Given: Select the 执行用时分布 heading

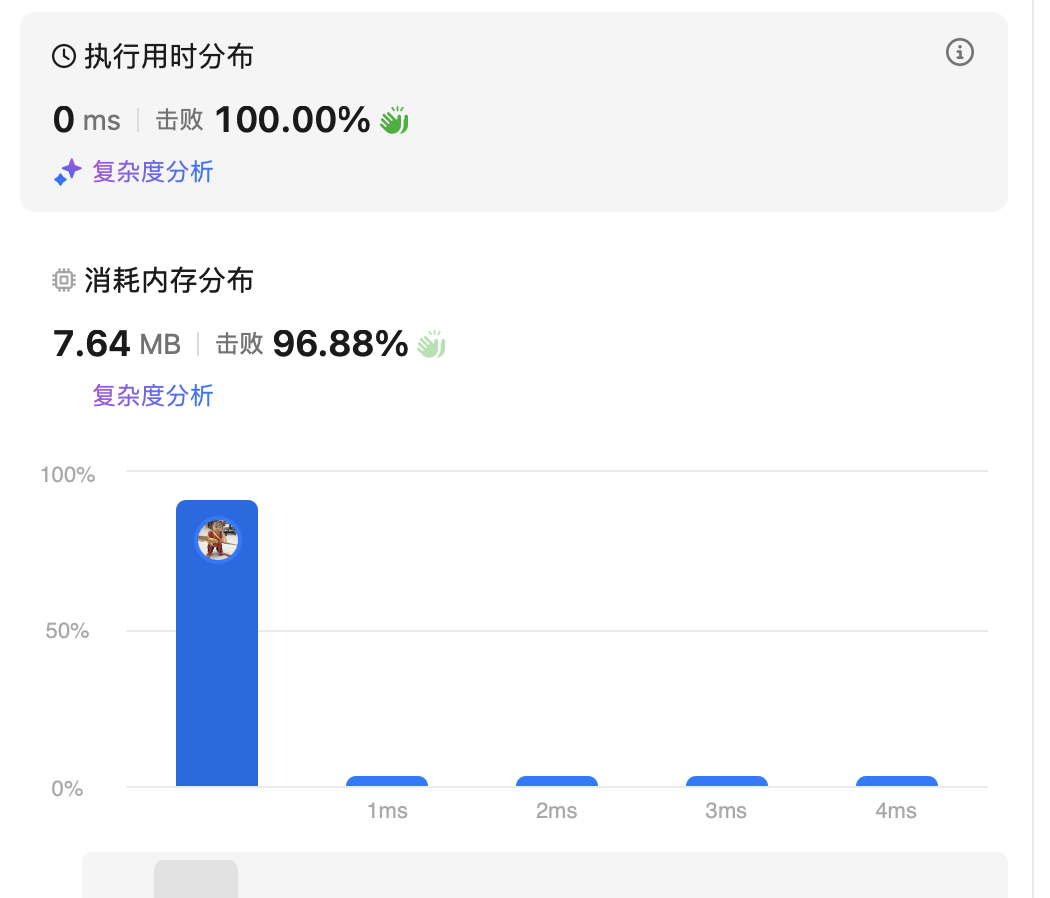Looking at the screenshot, I should coord(169,56).
